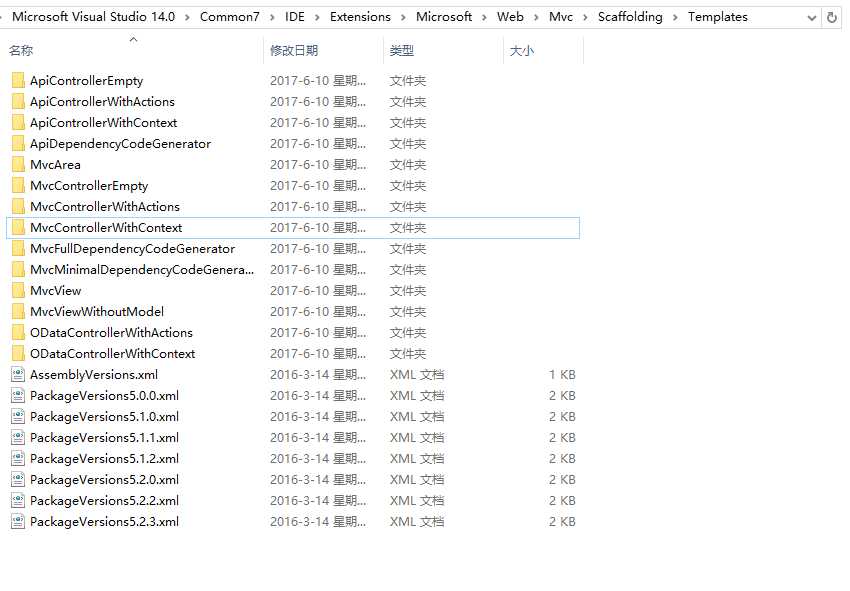Select the MvcArea folder name

tap(55, 165)
